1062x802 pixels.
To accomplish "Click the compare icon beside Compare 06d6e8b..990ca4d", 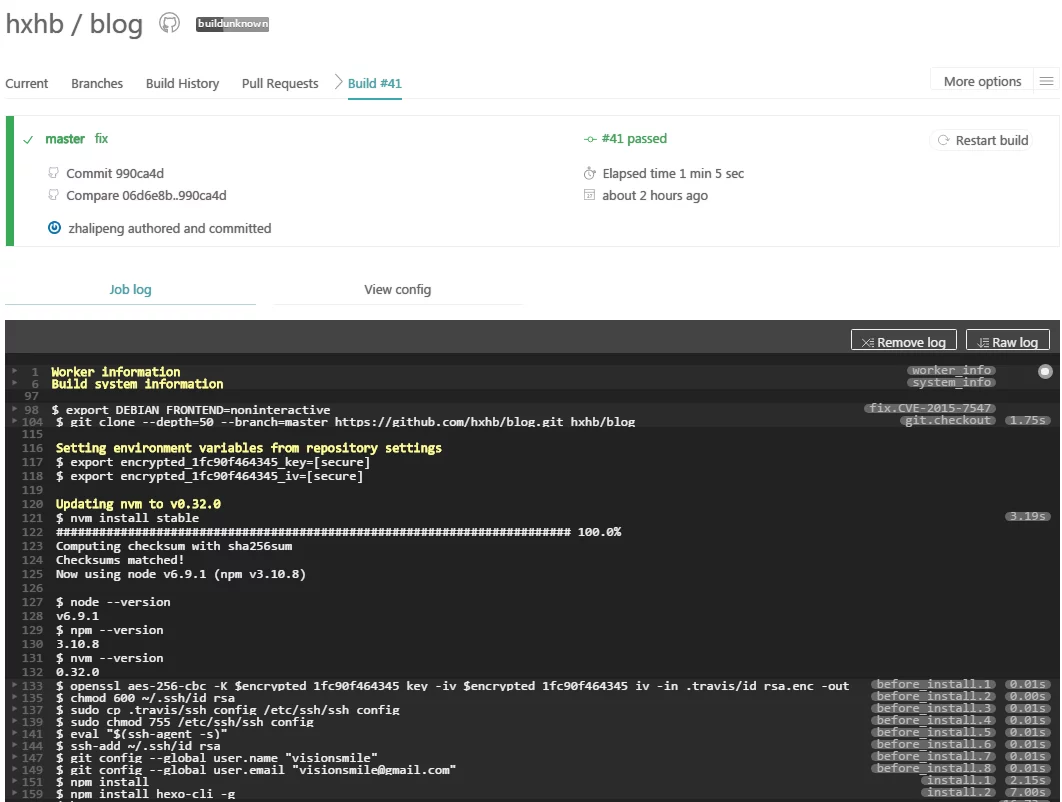I will tap(54, 195).
